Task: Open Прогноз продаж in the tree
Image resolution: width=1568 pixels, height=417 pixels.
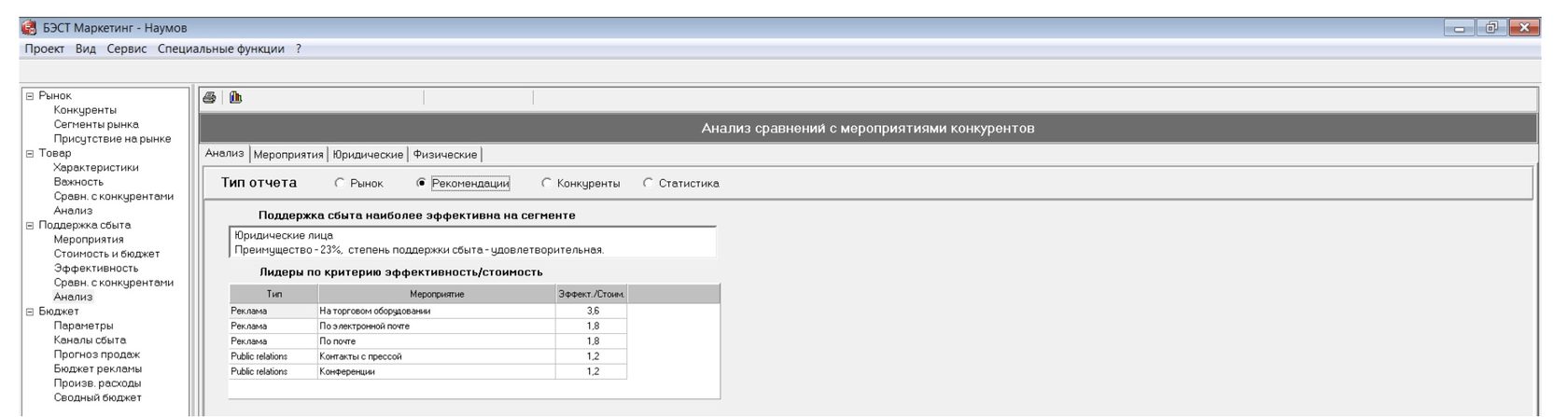Action: click(x=97, y=354)
